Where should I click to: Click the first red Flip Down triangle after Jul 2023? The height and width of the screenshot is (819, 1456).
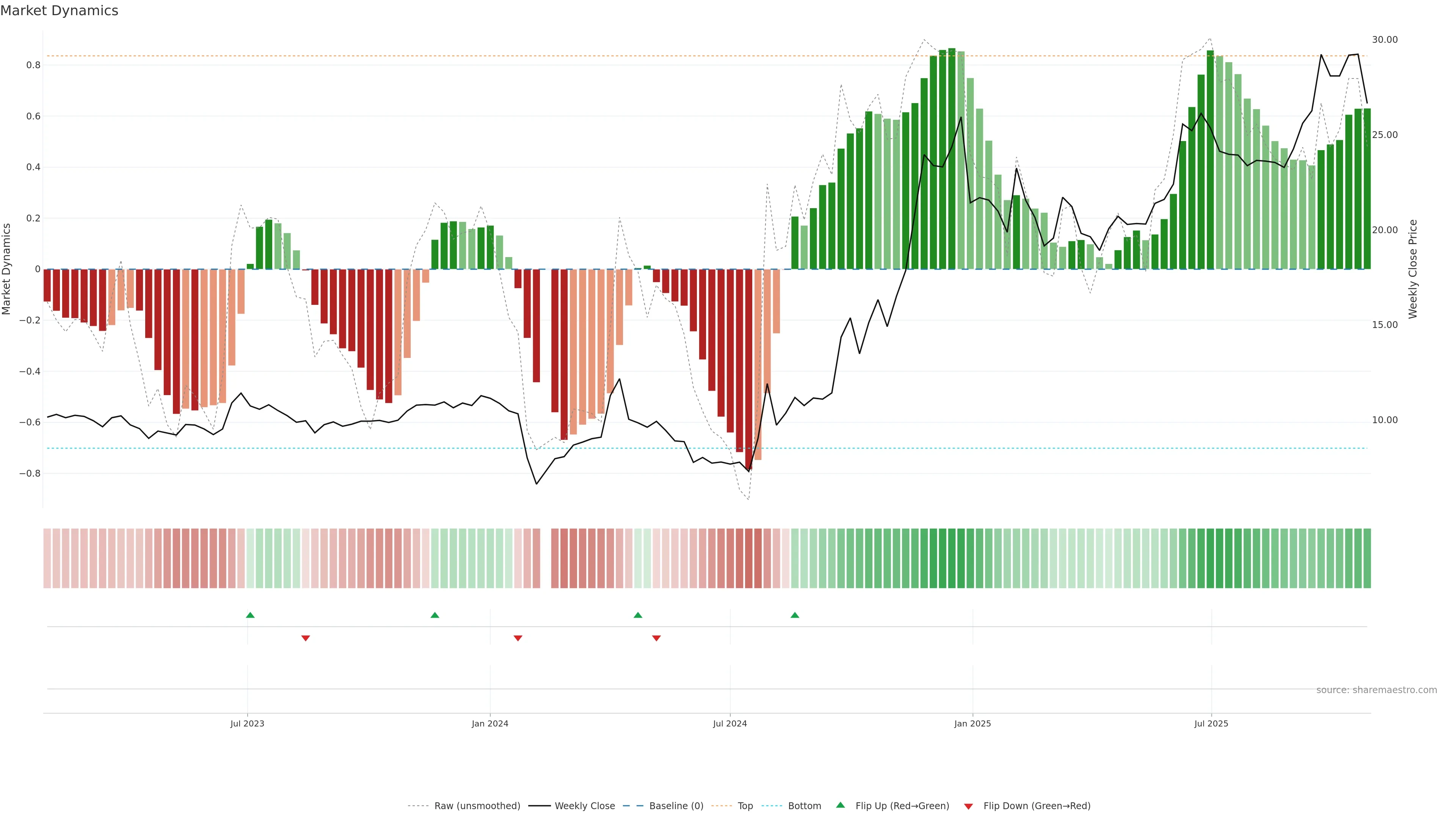click(306, 638)
